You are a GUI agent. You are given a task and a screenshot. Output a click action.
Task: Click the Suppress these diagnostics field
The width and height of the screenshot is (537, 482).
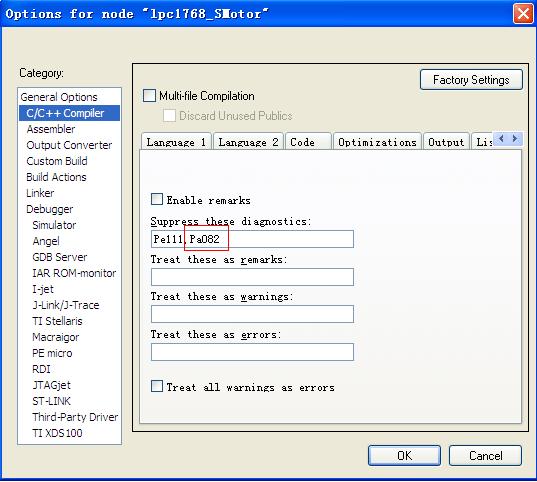(x=252, y=239)
